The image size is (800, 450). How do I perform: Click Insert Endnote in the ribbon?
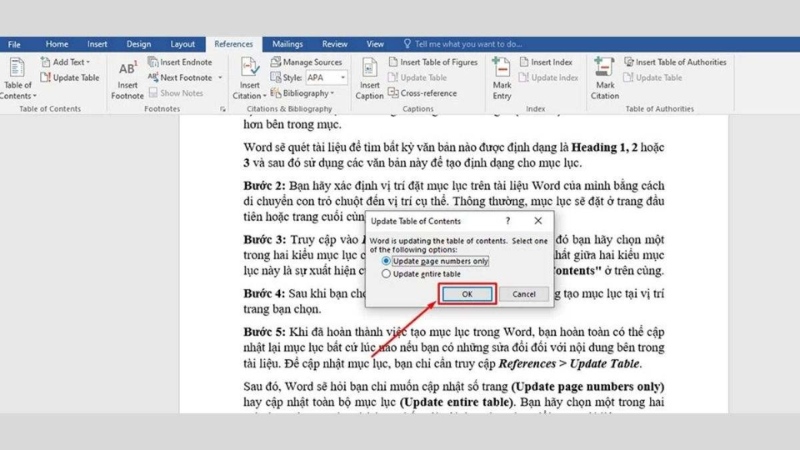tap(180, 62)
